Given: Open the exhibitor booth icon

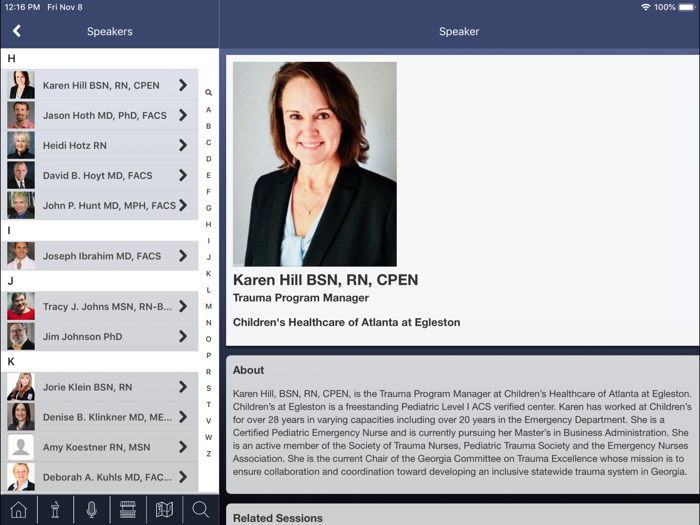Looking at the screenshot, I should coord(128,510).
